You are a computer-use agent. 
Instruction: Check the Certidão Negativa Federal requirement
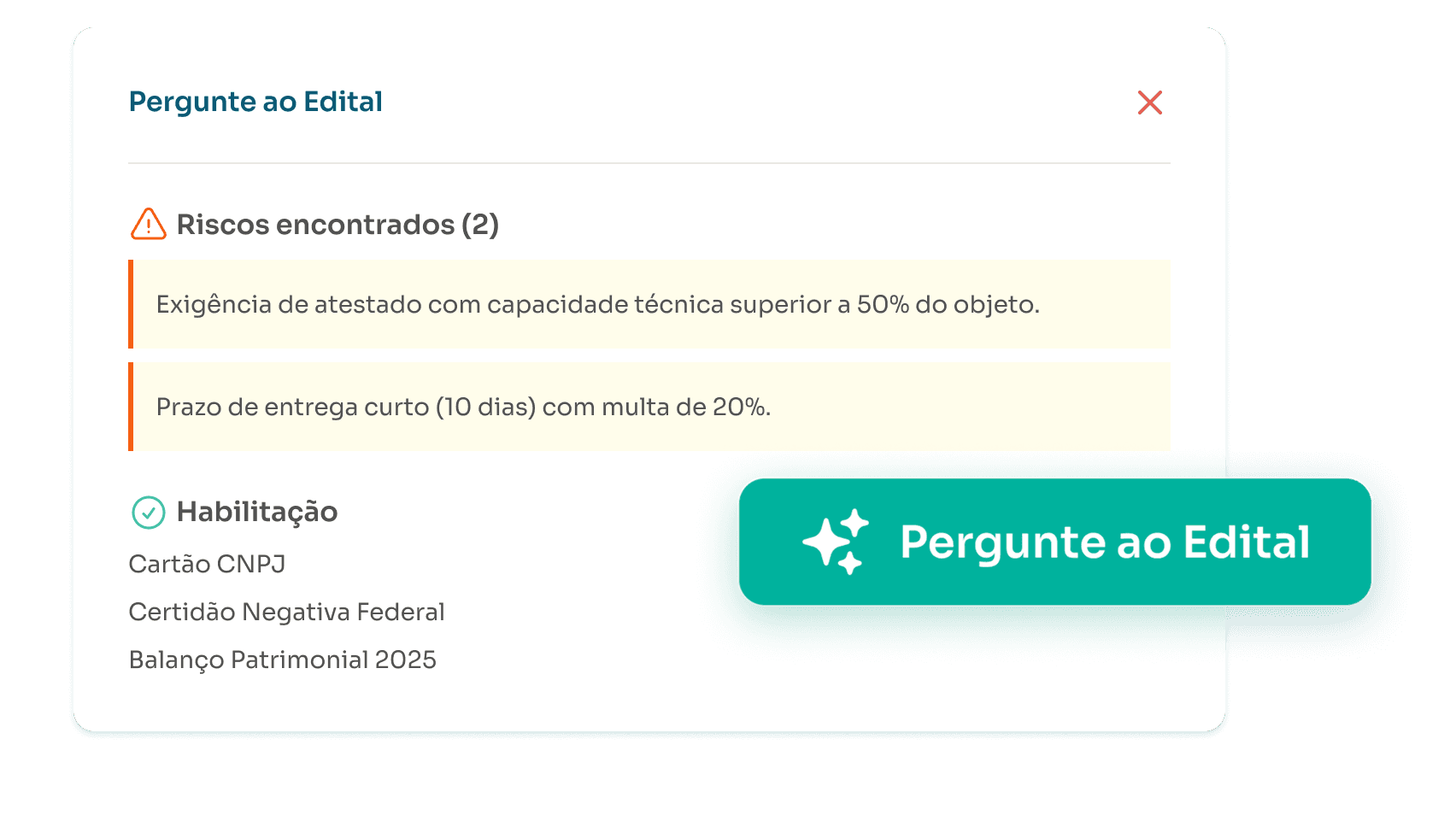[x=286, y=612]
